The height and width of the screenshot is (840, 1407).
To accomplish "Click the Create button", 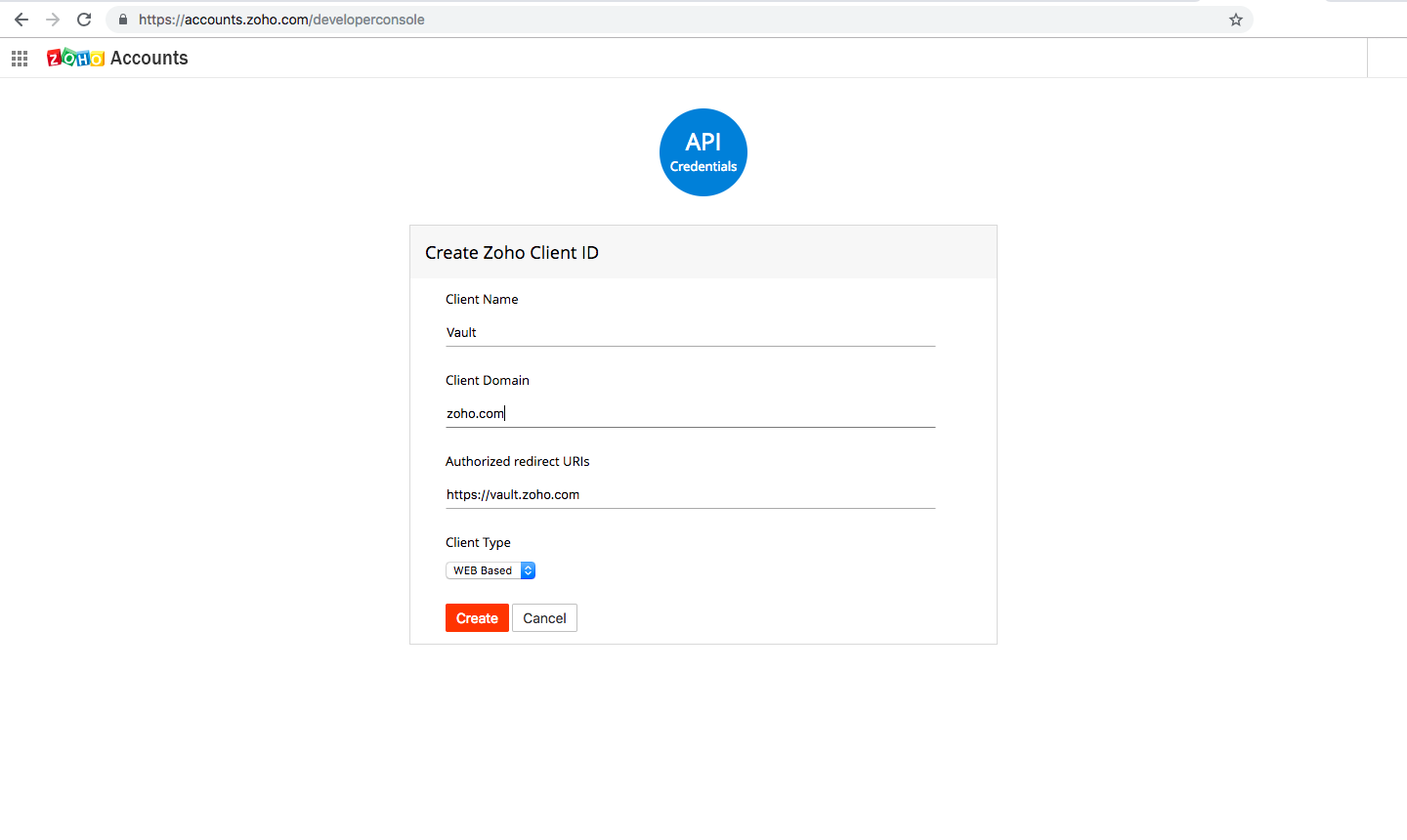I will coord(477,618).
